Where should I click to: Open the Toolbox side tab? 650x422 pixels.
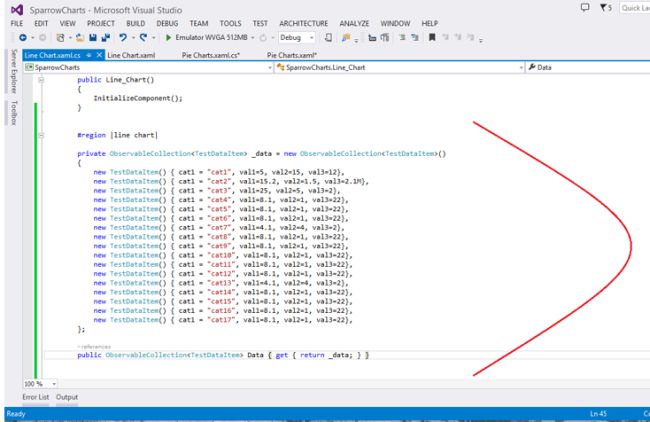pos(14,112)
